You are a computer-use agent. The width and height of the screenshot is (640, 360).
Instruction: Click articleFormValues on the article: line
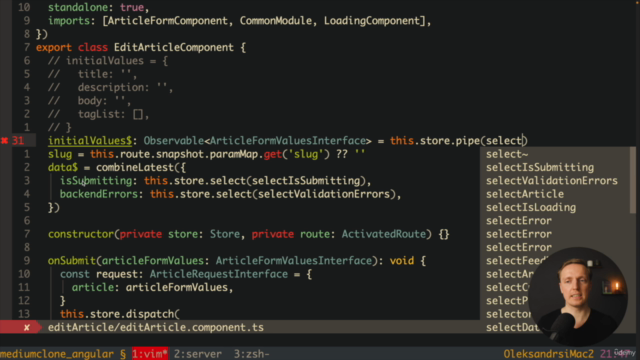tap(177, 287)
